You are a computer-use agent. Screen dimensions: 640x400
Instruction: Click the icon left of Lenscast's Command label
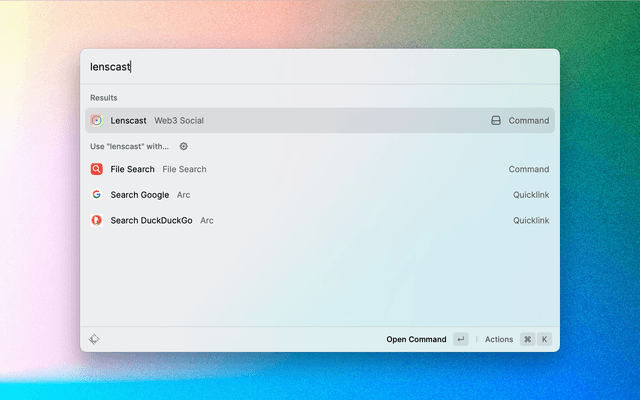pos(495,120)
